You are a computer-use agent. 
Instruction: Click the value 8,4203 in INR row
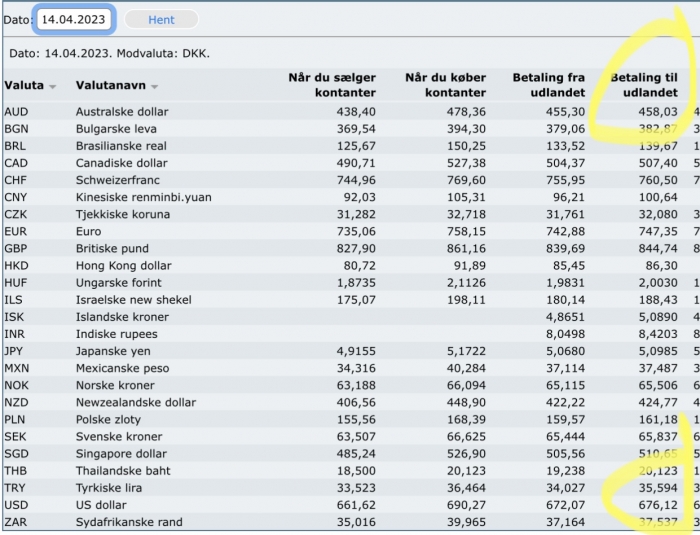[658, 334]
